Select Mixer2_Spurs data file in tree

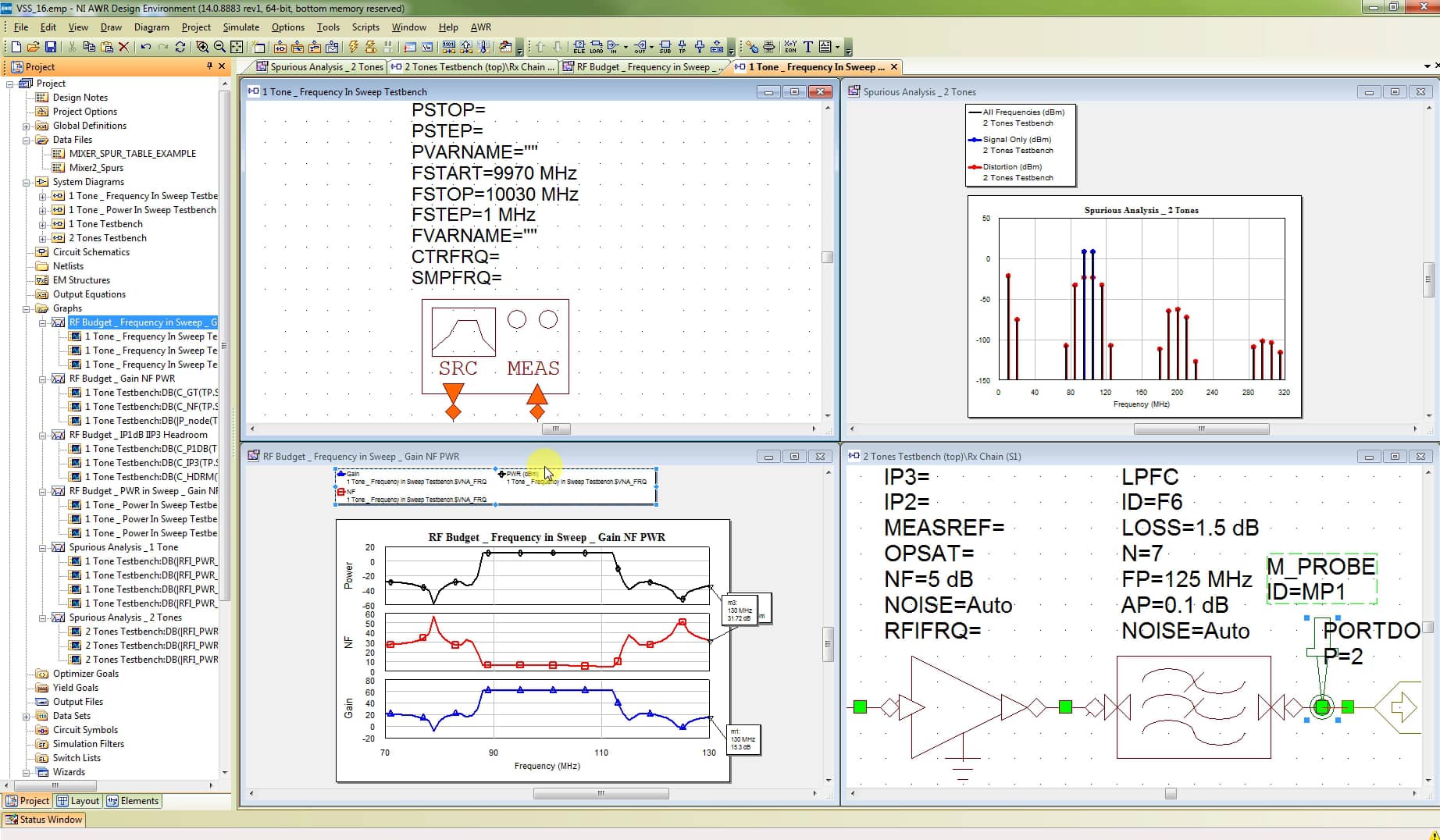point(96,168)
